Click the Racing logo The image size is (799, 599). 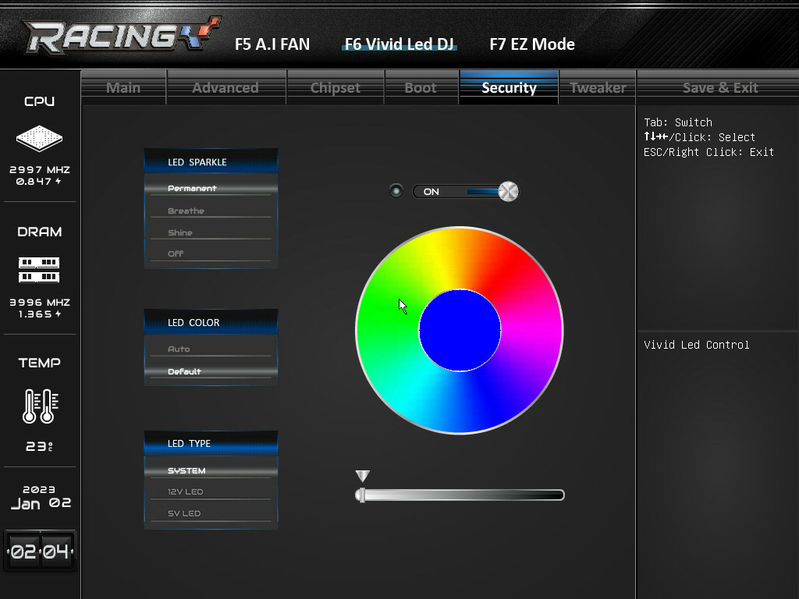(x=122, y=35)
